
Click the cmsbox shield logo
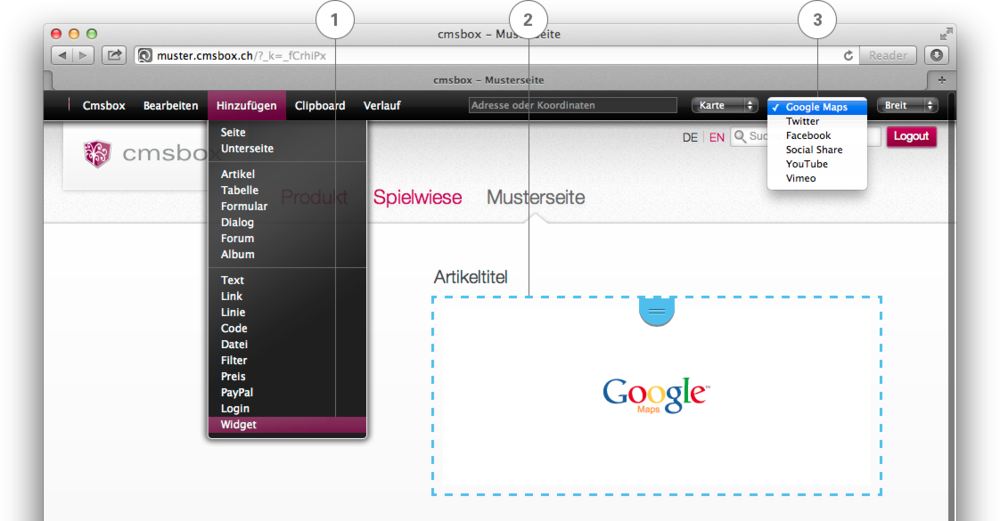[x=97, y=154]
